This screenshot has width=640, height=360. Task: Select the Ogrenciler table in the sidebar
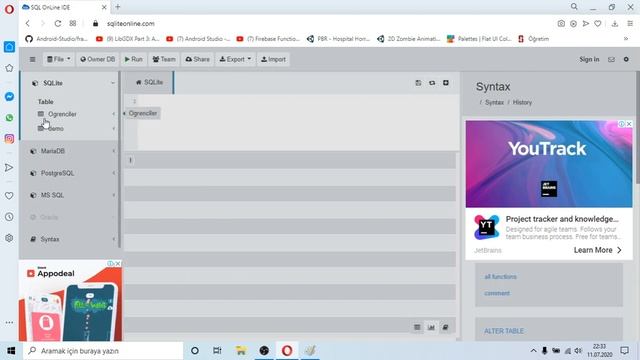pyautogui.click(x=62, y=114)
